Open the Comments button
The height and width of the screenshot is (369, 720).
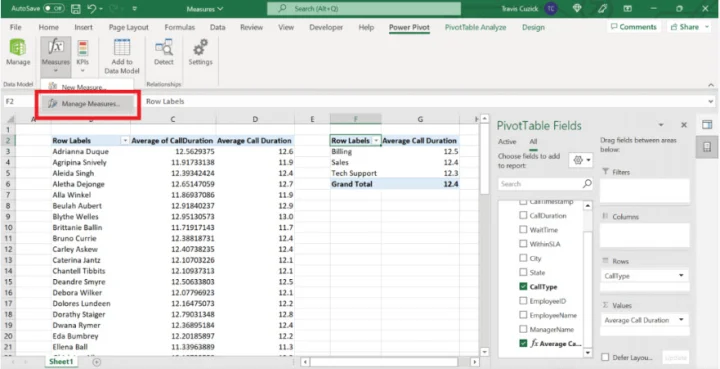[x=634, y=27]
